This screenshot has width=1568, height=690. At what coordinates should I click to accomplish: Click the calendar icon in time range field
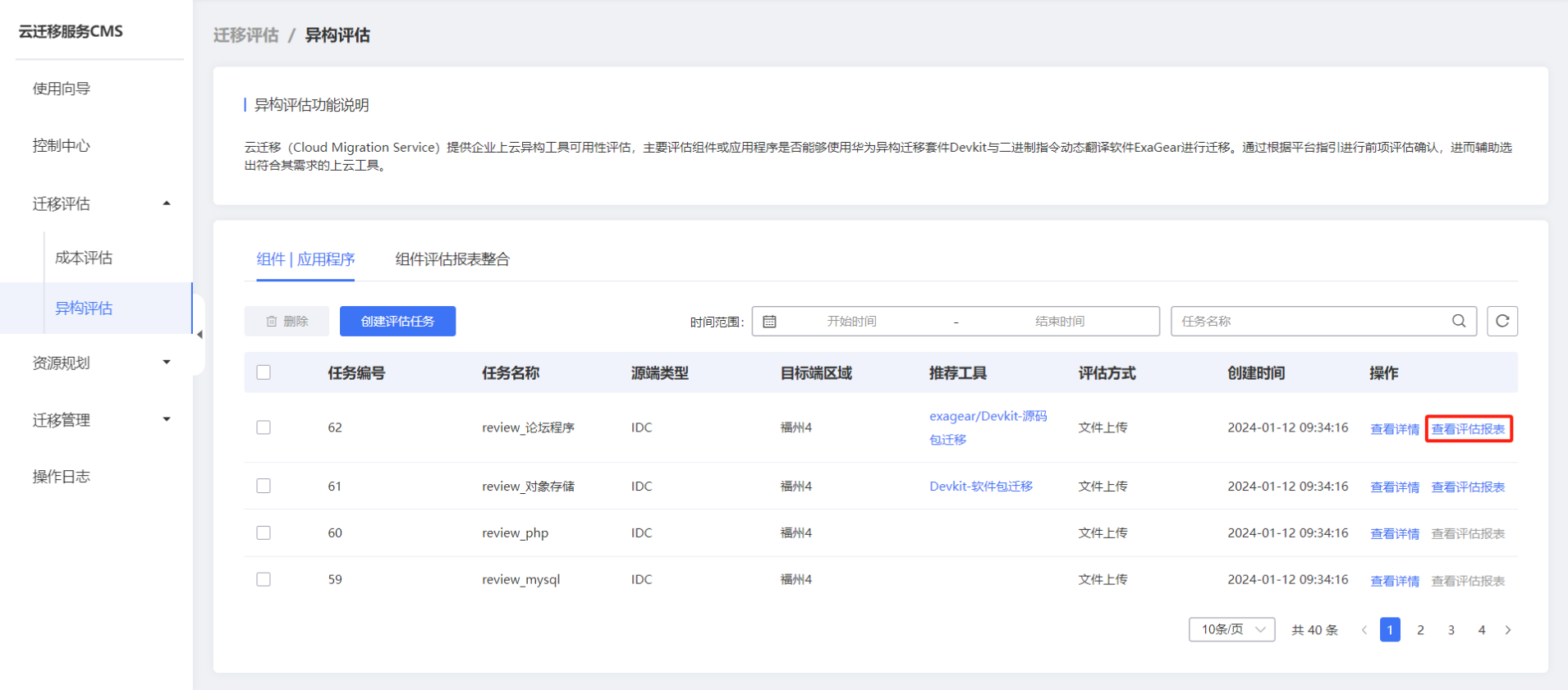pyautogui.click(x=769, y=322)
